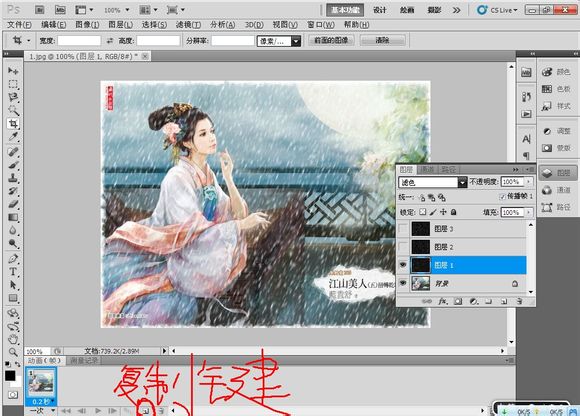Show 图层 2 visibility box
580x416 pixels.
[x=403, y=247]
